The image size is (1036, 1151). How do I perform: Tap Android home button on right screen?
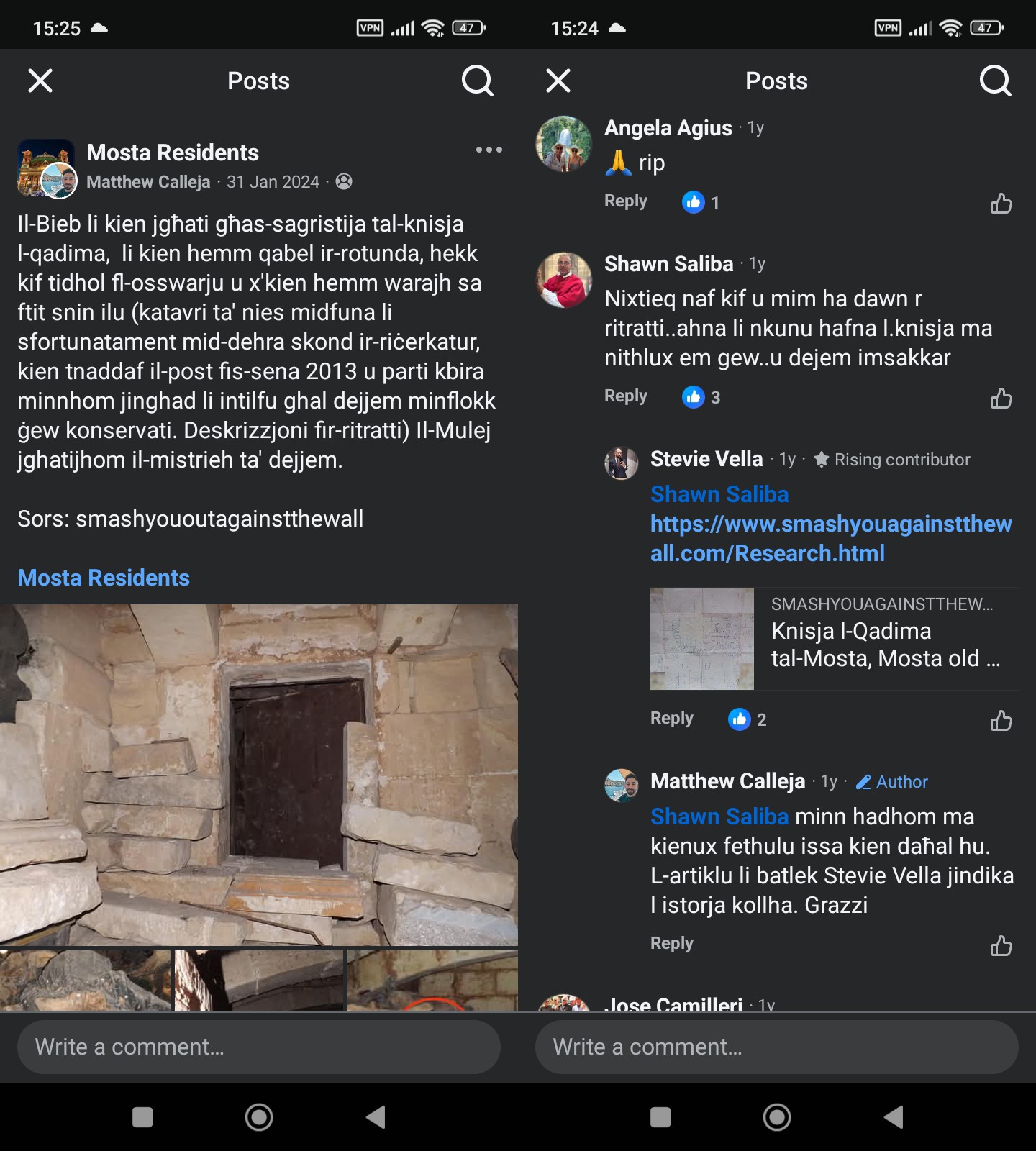[x=777, y=1117]
